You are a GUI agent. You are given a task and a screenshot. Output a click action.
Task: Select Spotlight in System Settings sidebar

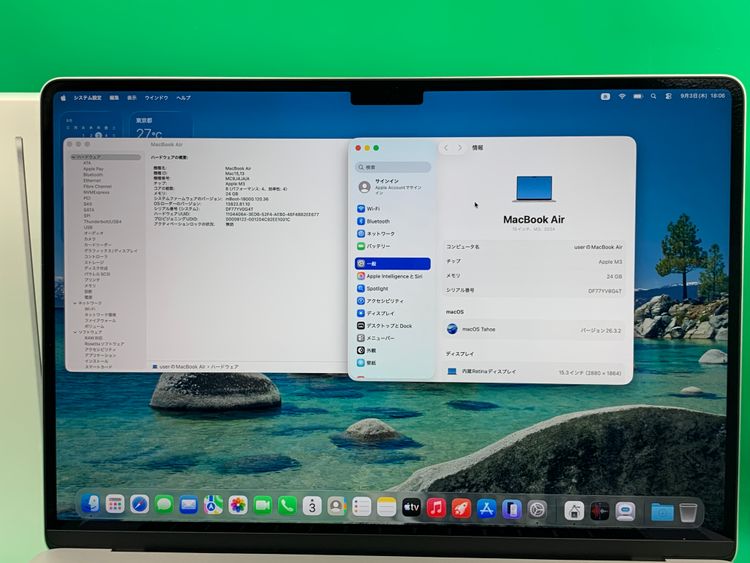(x=392, y=288)
